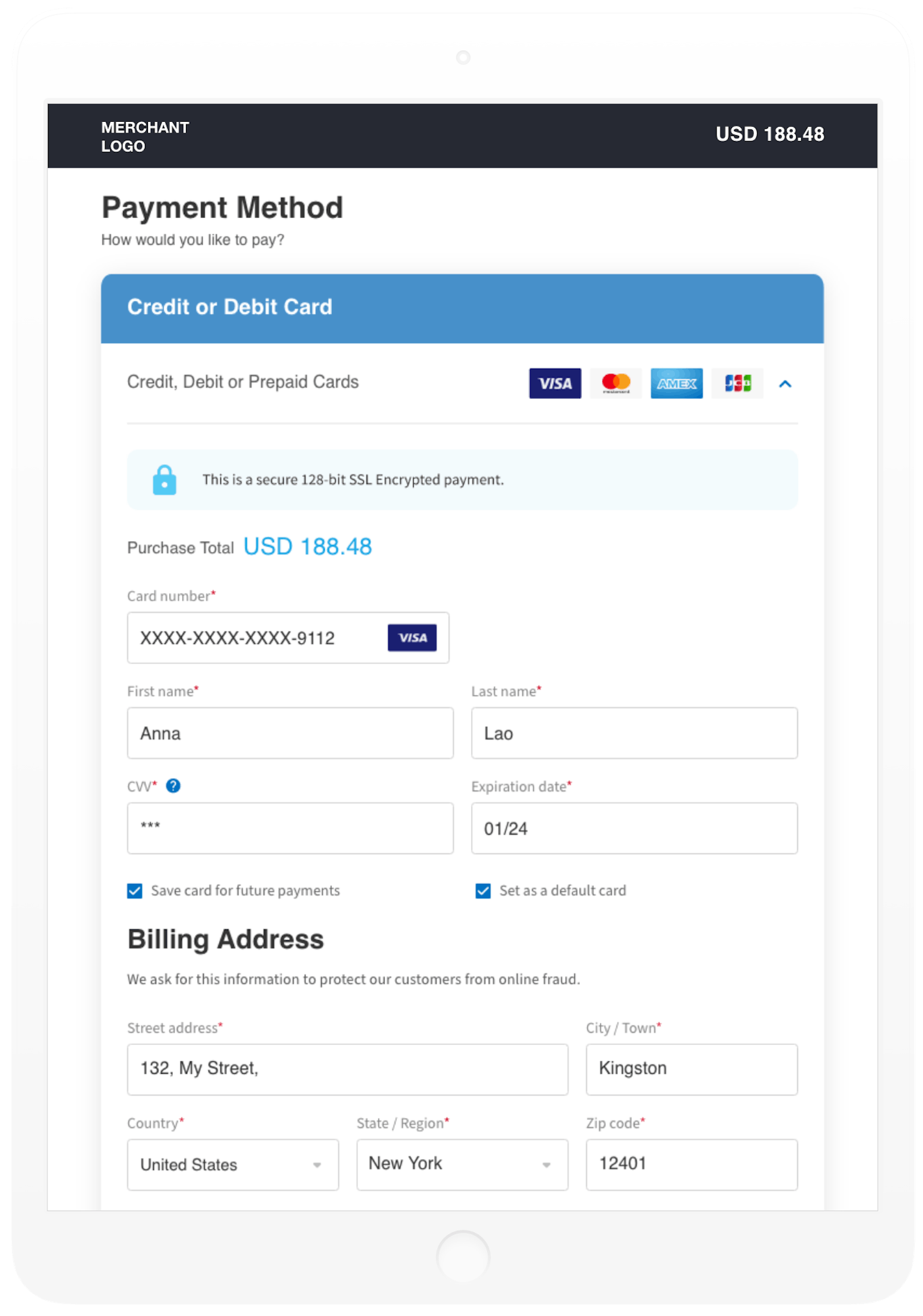
Task: Click the American Express logo icon
Action: coord(676,383)
